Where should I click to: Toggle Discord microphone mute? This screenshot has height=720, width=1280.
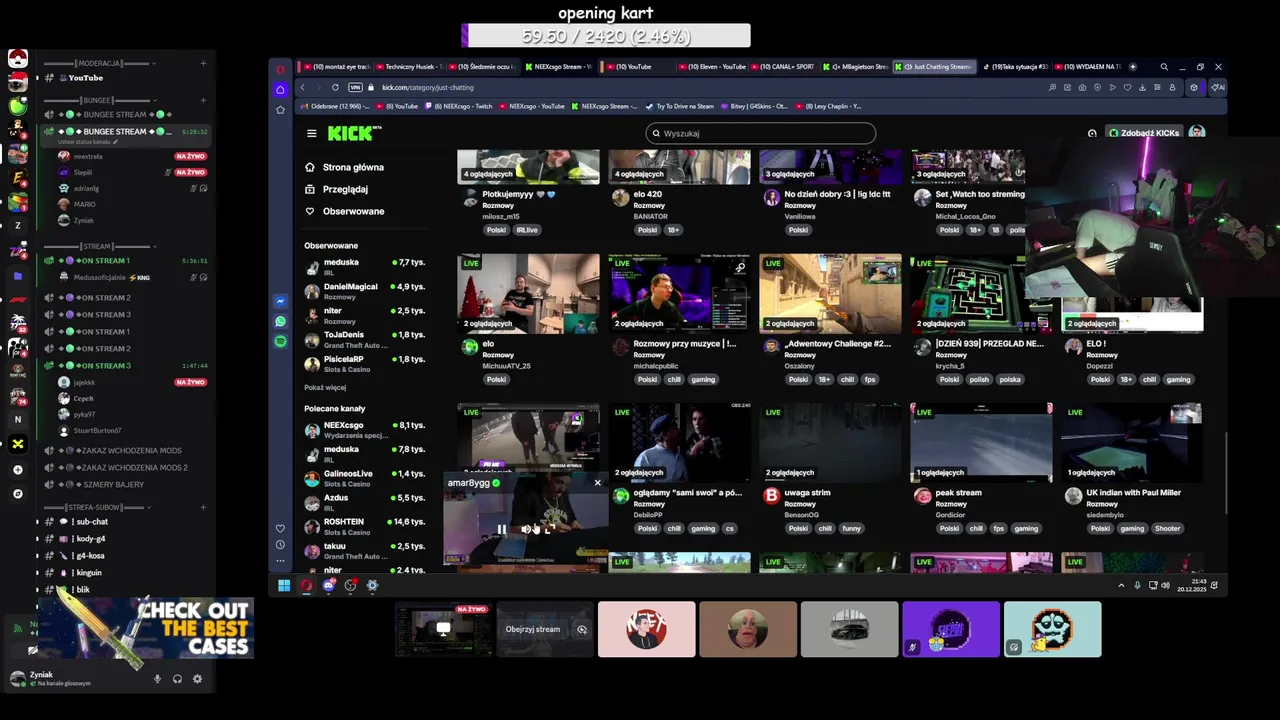click(157, 679)
